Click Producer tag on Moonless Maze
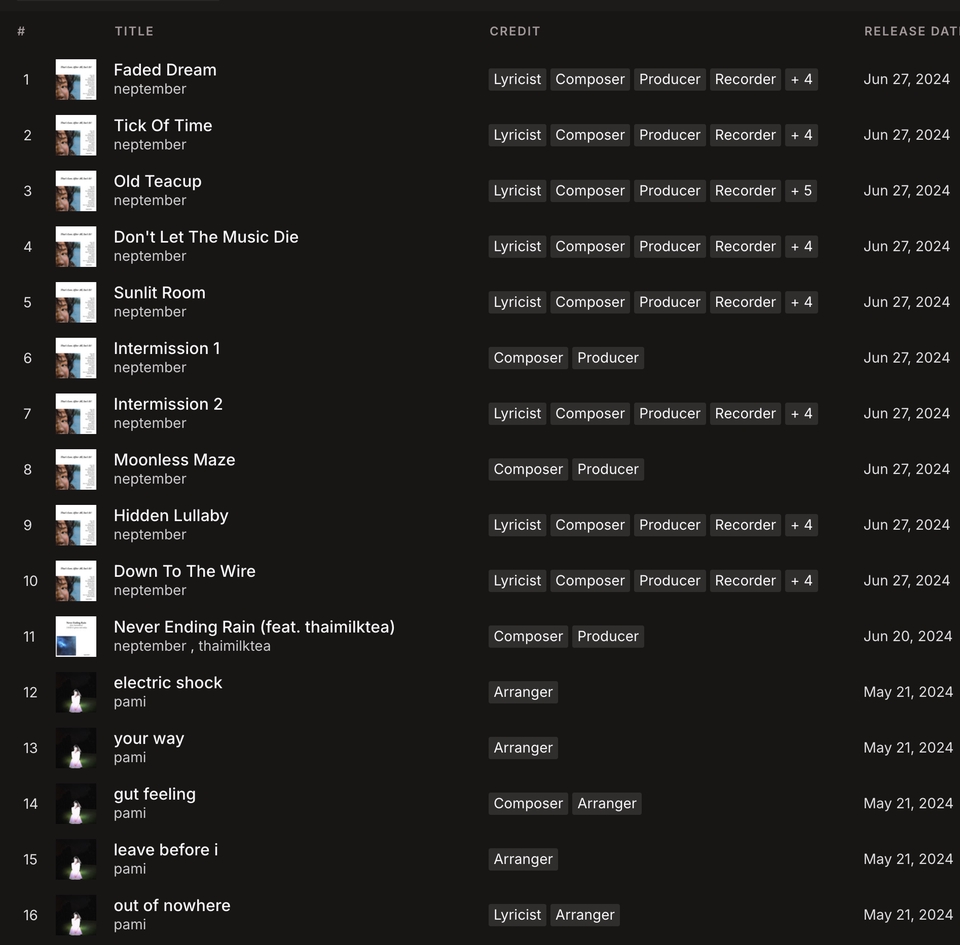 608,469
